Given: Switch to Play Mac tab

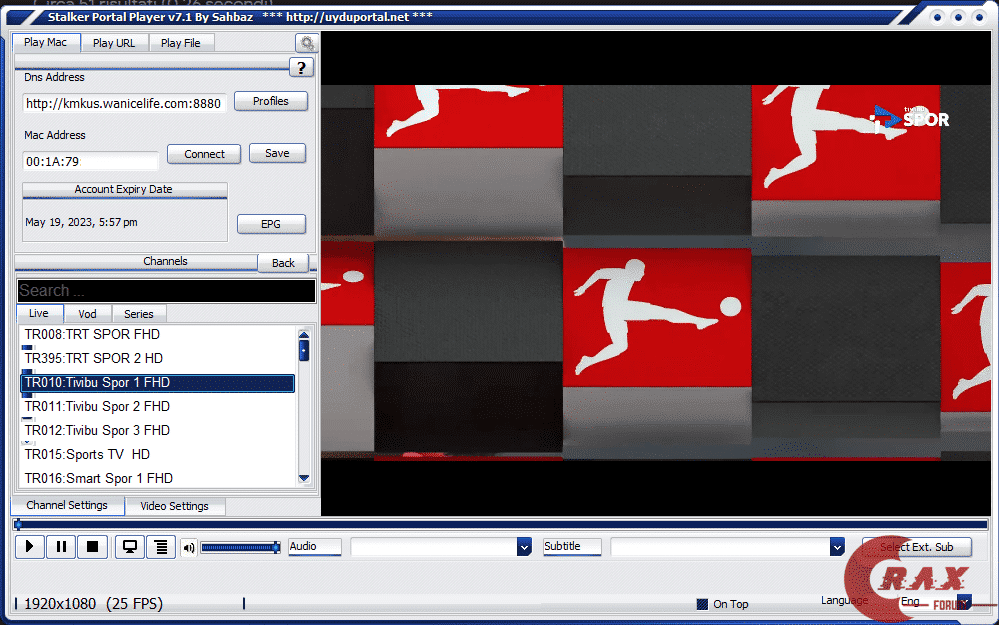Looking at the screenshot, I should (x=45, y=43).
